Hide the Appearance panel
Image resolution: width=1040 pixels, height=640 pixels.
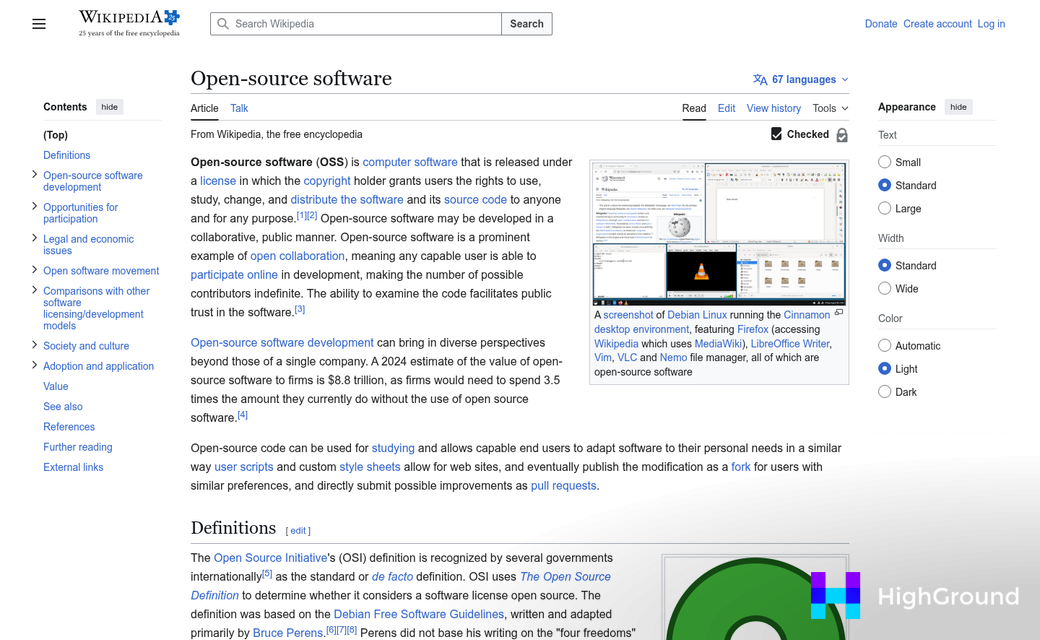coord(958,107)
